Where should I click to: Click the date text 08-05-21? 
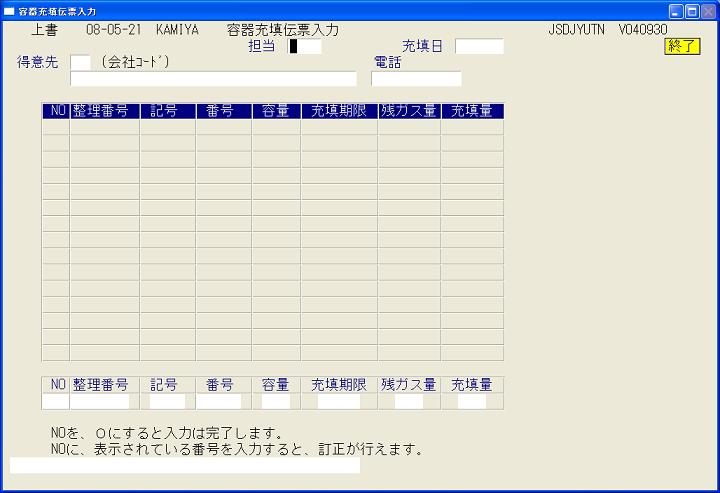click(x=113, y=30)
